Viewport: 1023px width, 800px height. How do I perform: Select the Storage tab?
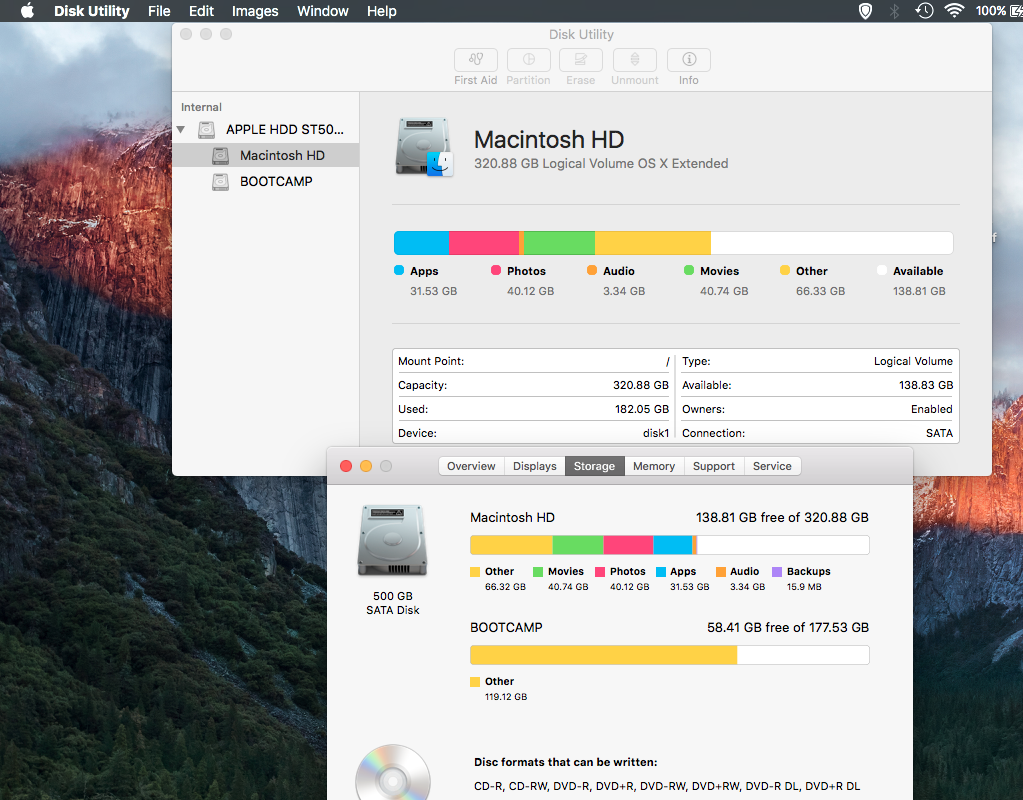pyautogui.click(x=594, y=466)
